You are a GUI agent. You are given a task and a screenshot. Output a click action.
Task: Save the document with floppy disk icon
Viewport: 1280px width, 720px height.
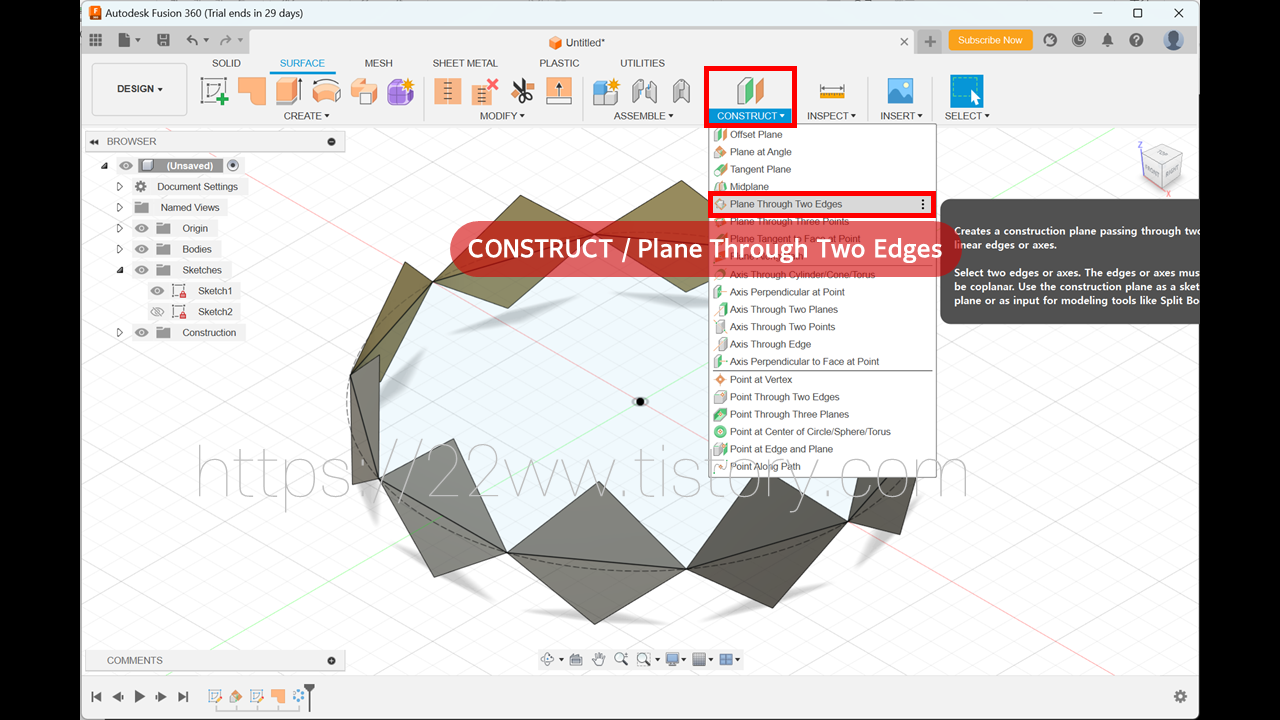162,40
